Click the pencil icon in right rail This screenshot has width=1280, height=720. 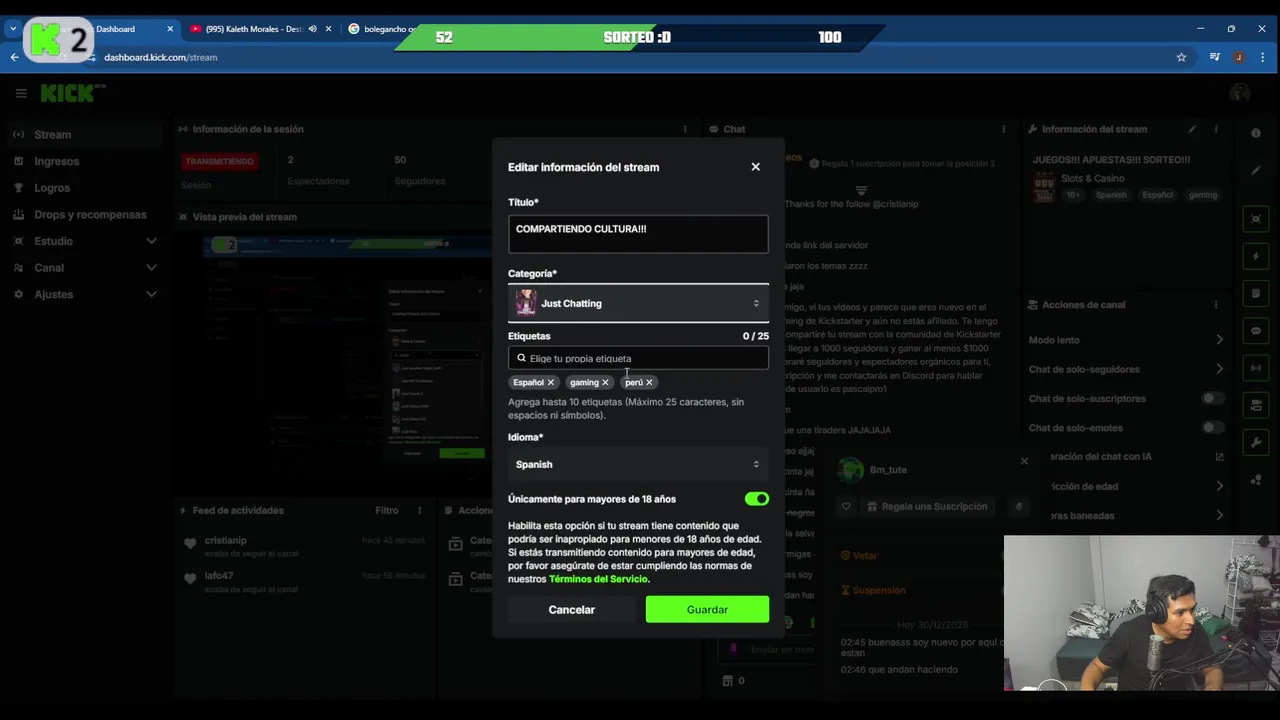tap(1256, 170)
